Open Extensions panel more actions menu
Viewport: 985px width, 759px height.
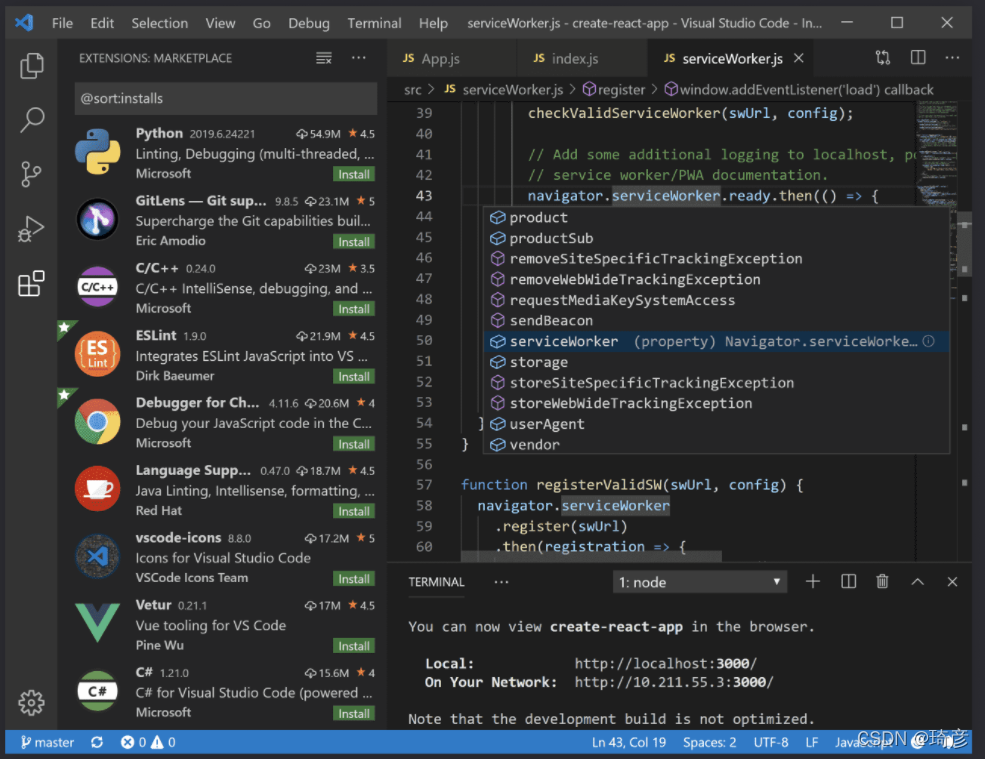point(359,58)
